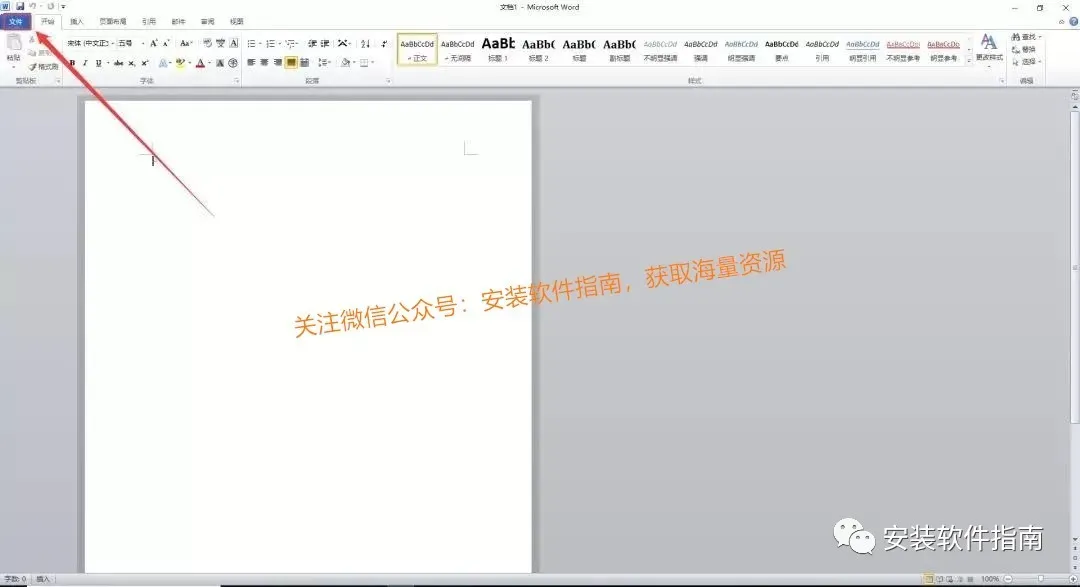This screenshot has height=587, width=1080.
Task: Click the Clear Formatting icon
Action: 207,43
